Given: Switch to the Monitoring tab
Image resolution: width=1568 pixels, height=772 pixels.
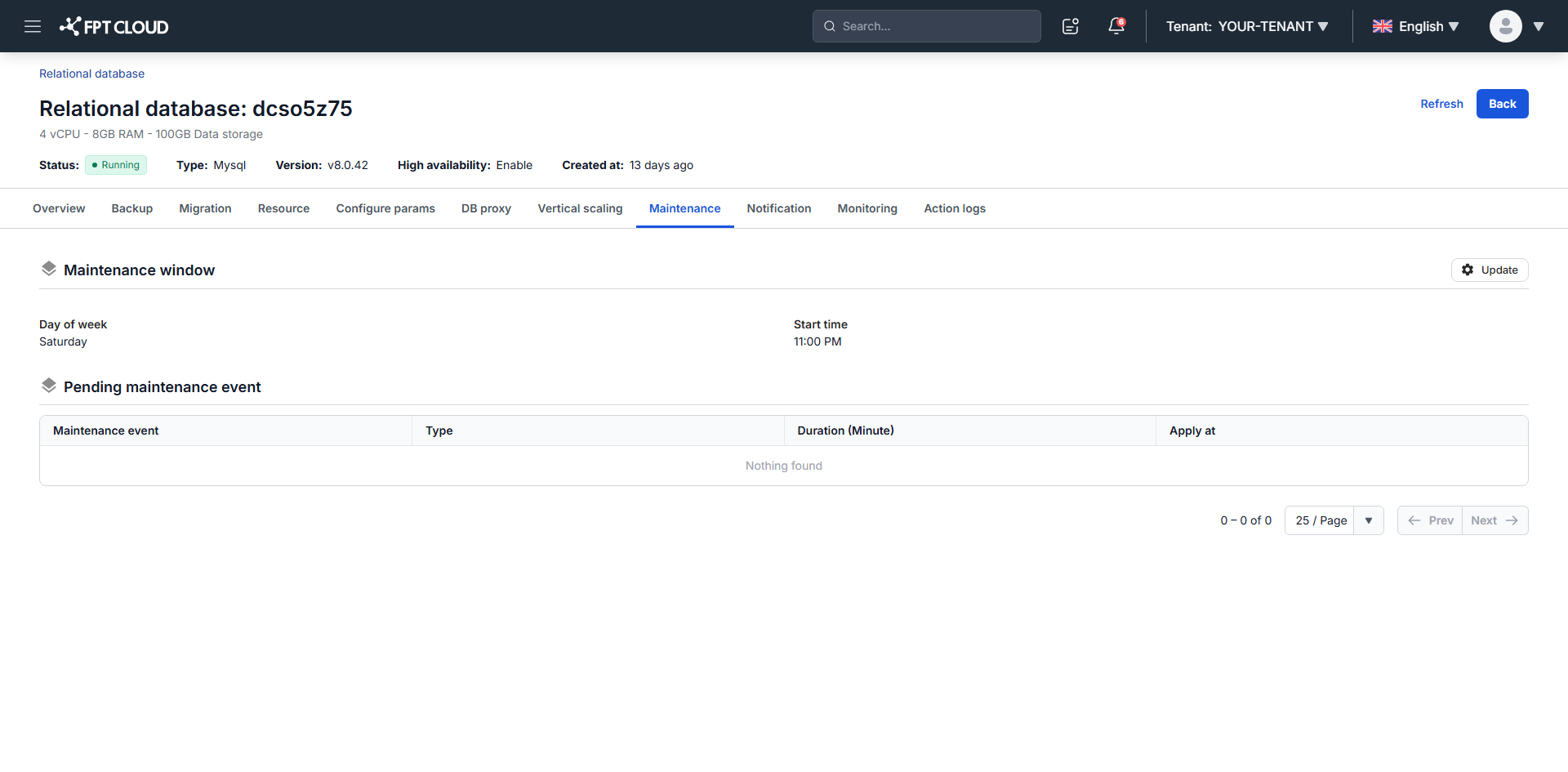Looking at the screenshot, I should (x=867, y=208).
